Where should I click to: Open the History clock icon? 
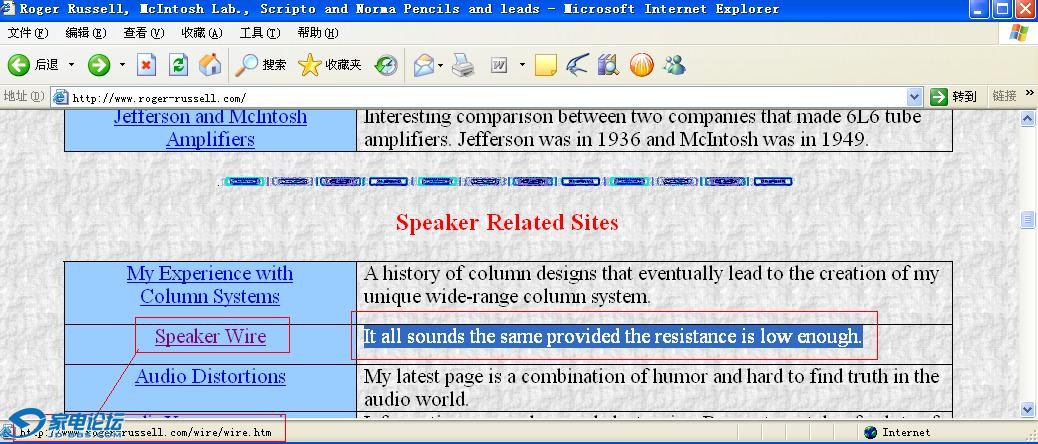[386, 65]
